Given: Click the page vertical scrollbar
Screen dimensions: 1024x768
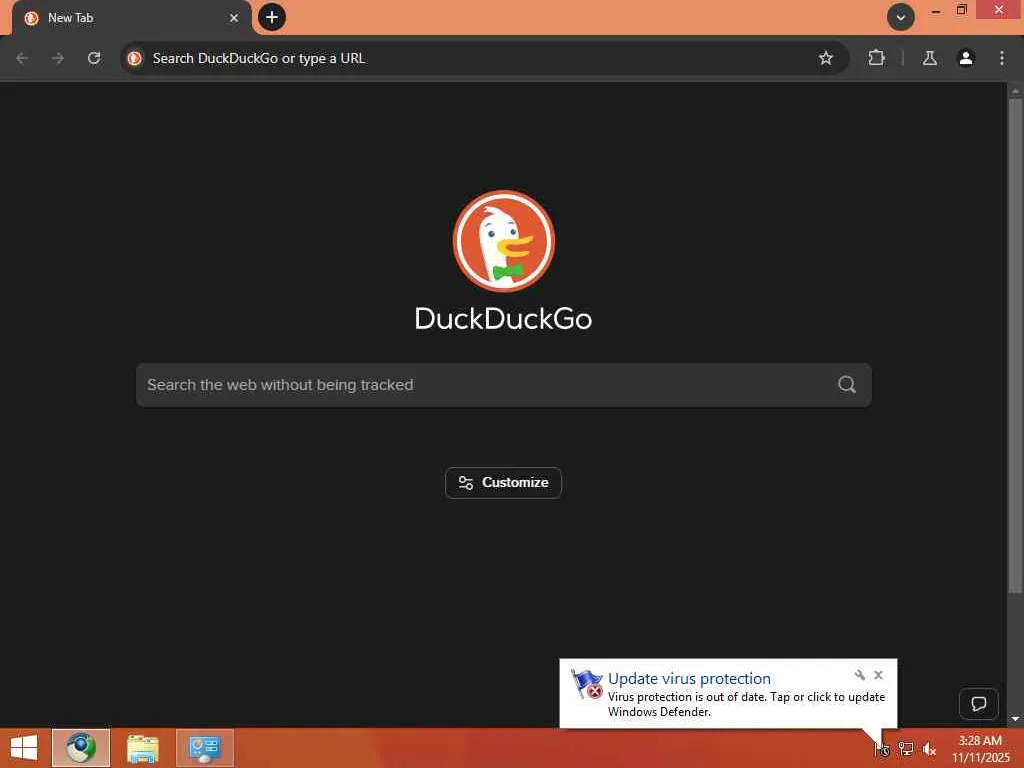Looking at the screenshot, I should [1015, 346].
